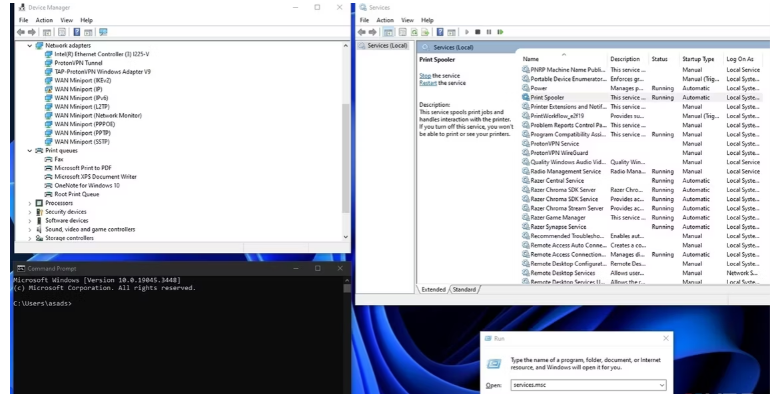Image resolution: width=772 pixels, height=394 pixels.
Task: Sort services by Status column header
Action: pyautogui.click(x=664, y=59)
